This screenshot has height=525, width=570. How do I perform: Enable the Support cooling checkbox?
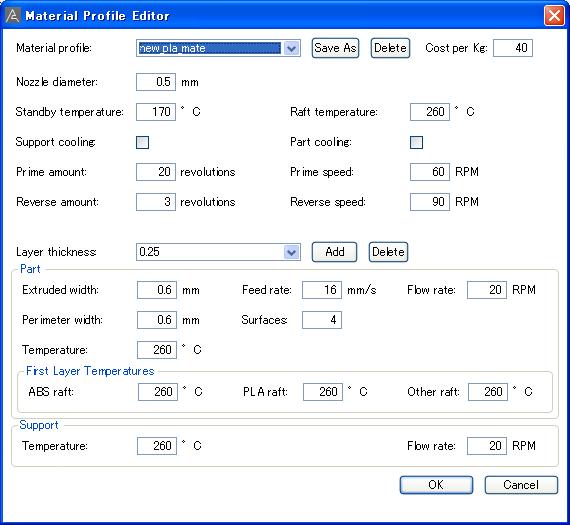tap(142, 142)
